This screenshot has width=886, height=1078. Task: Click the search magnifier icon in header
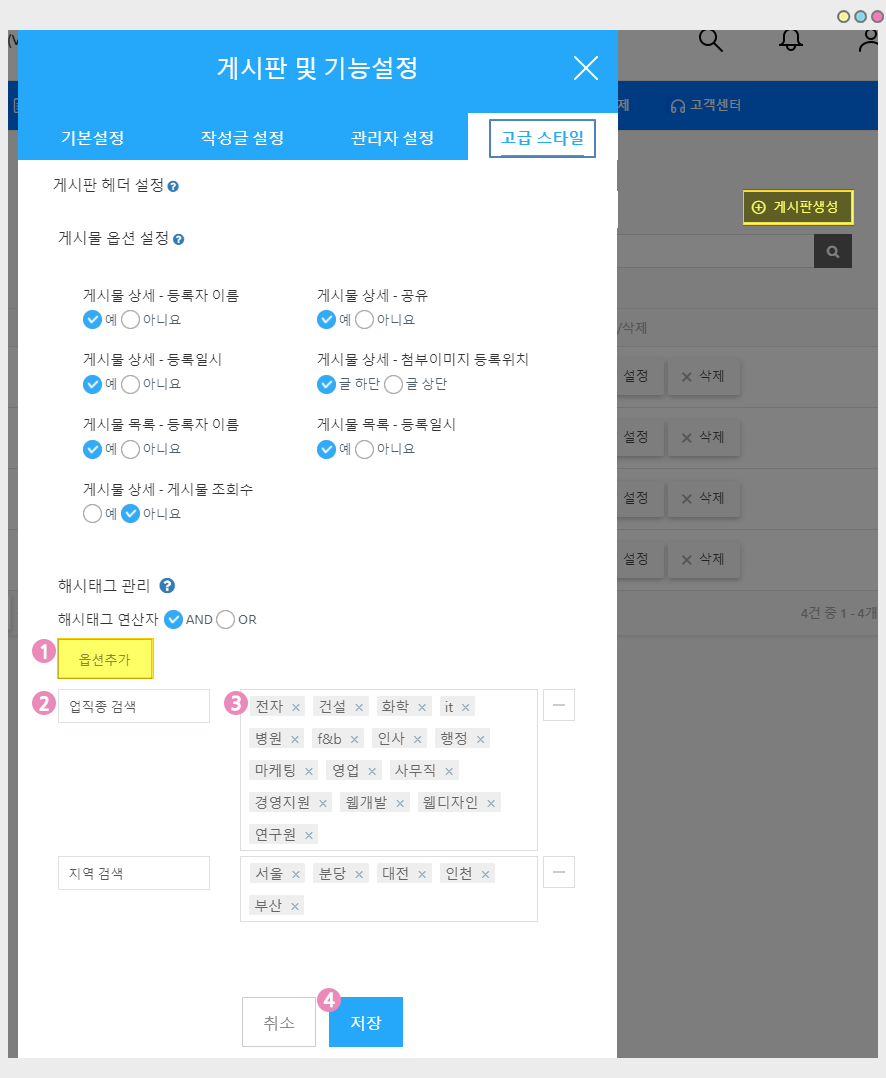[710, 40]
